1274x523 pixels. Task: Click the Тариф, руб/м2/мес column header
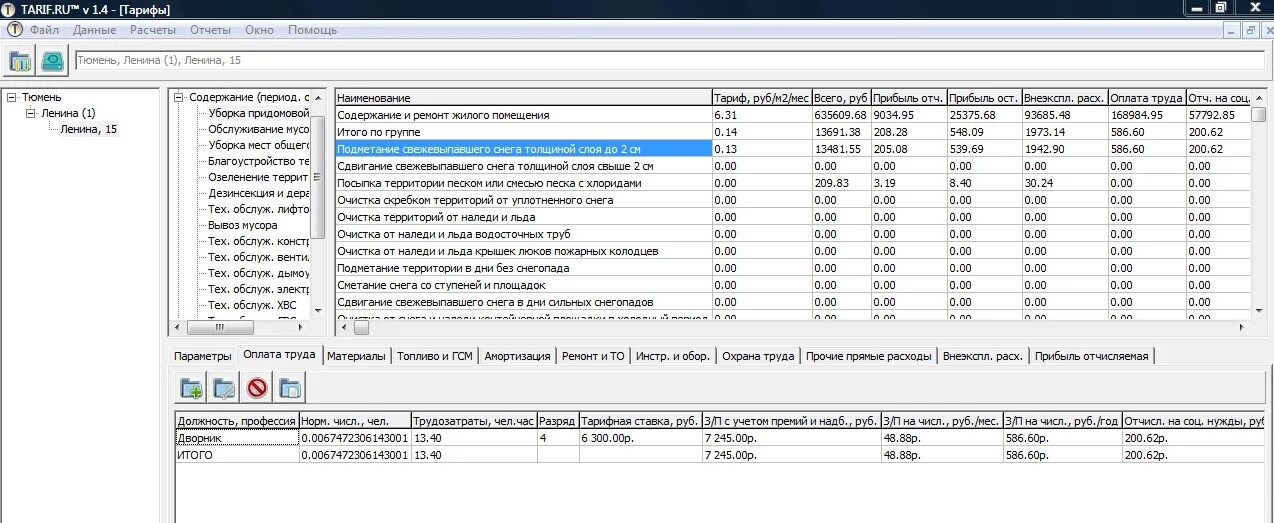coord(761,98)
